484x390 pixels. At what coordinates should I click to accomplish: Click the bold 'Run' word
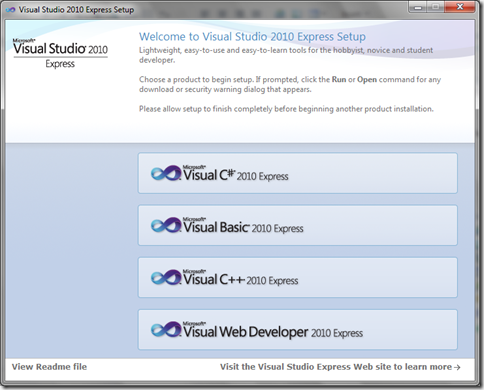pos(339,80)
